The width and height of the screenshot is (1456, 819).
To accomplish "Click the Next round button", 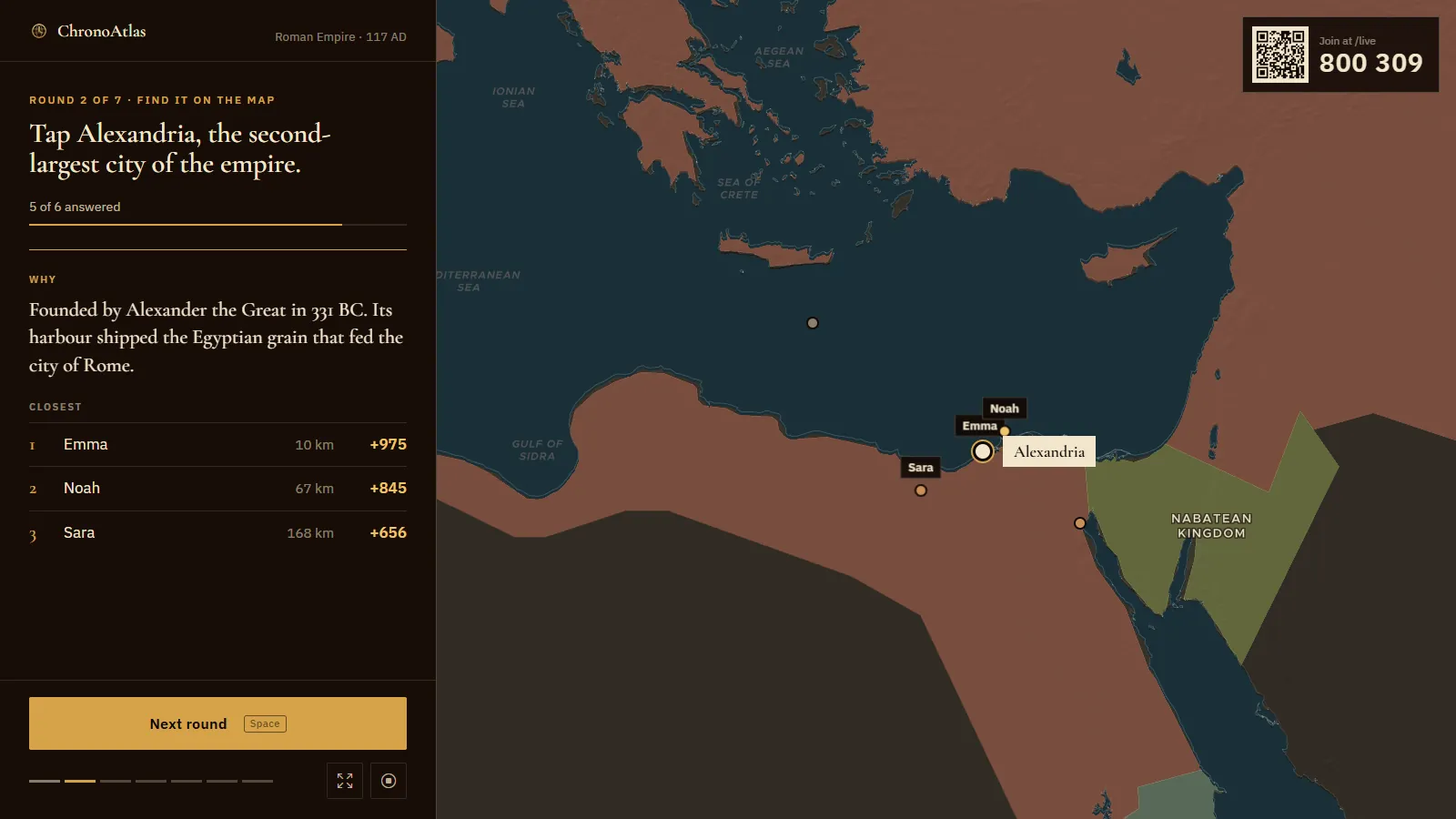I will tap(217, 723).
